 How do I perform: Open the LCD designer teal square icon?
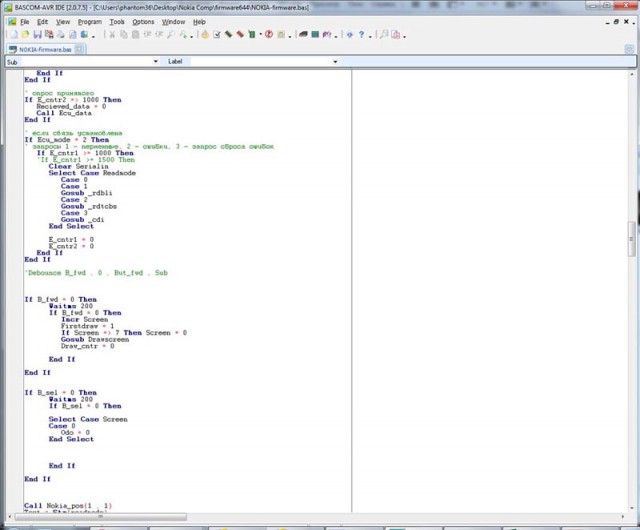[315, 35]
